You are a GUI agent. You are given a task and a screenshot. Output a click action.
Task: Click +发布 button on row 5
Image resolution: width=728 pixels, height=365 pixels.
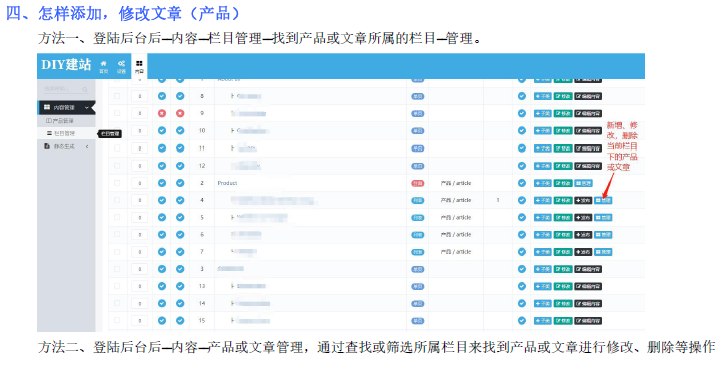[x=583, y=217]
